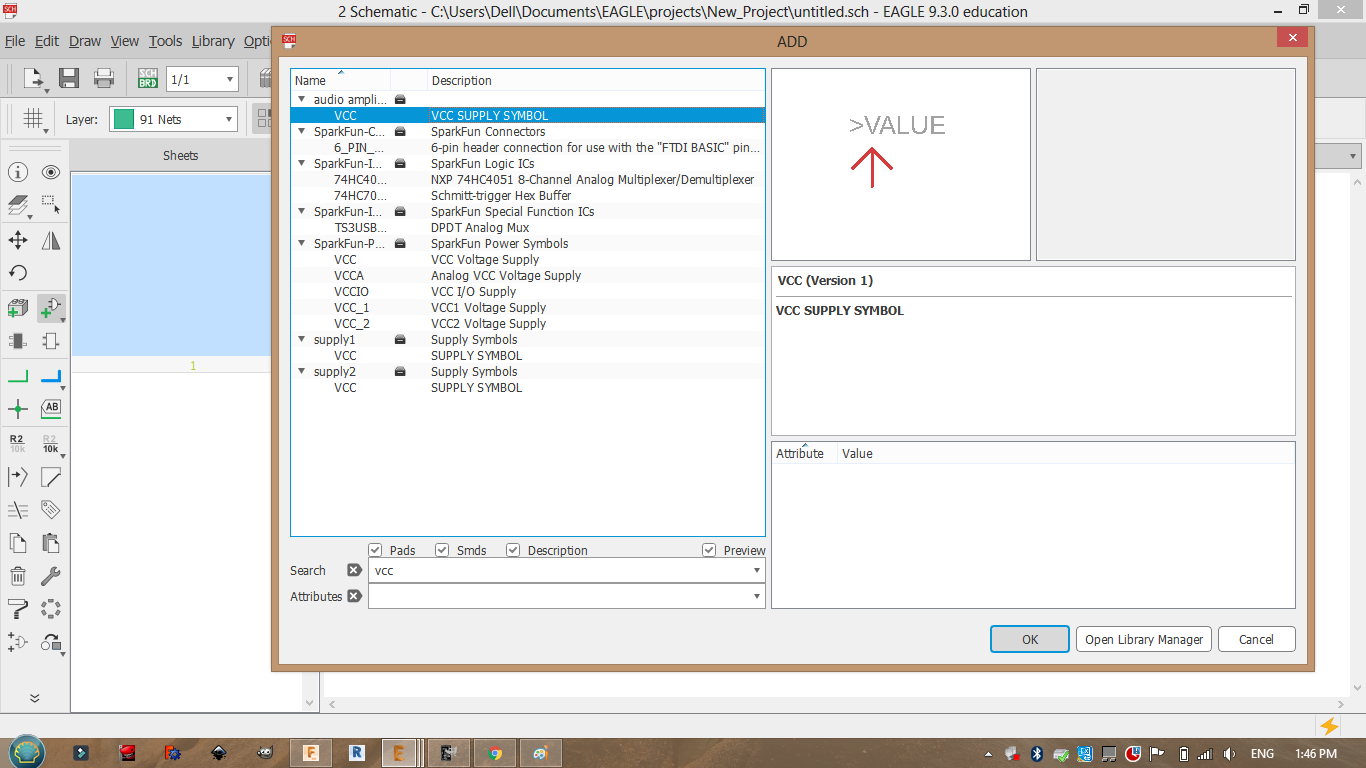The width and height of the screenshot is (1366, 768).
Task: Select the Bus drawing tool
Action: tap(51, 376)
